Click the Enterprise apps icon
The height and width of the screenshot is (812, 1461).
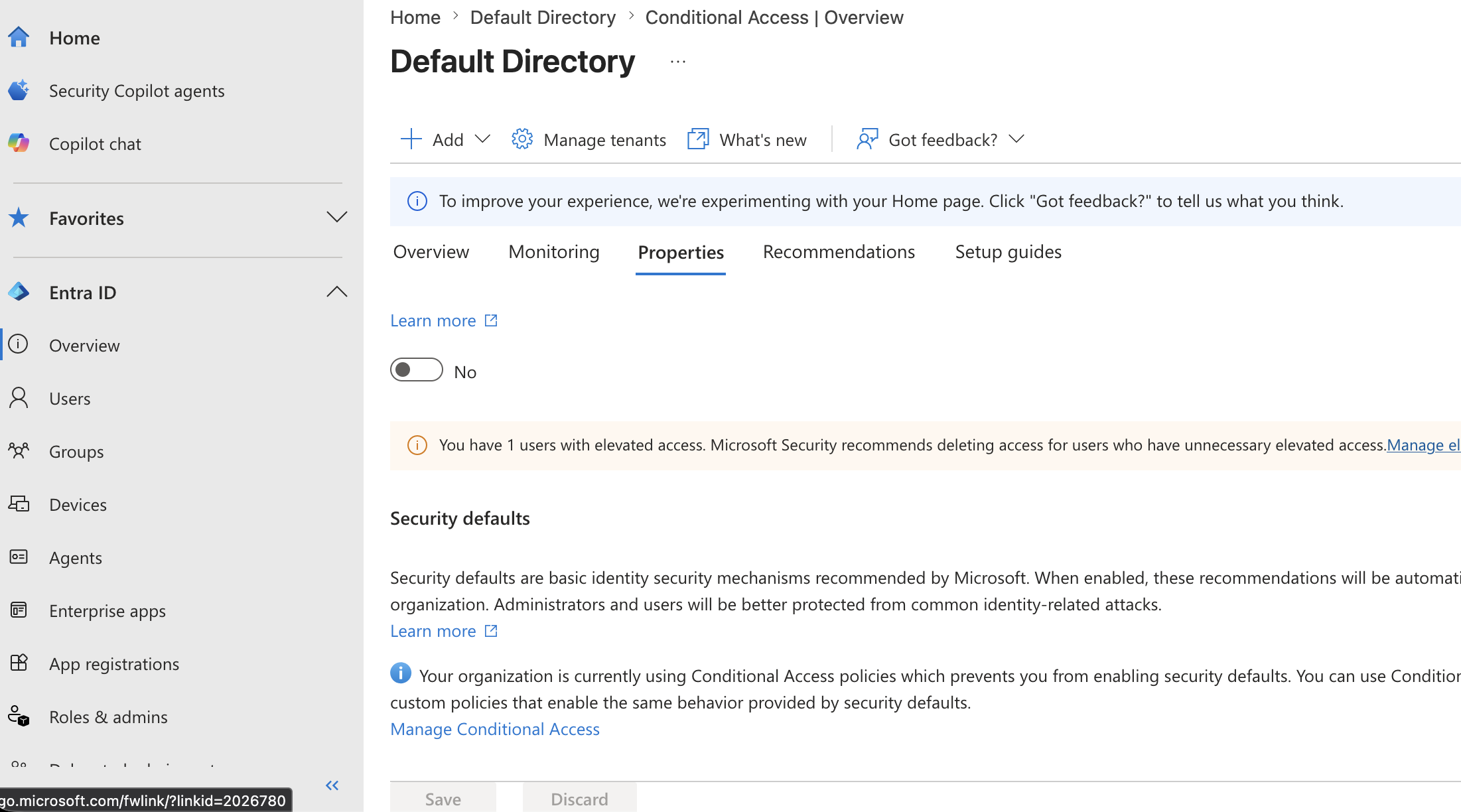(19, 610)
